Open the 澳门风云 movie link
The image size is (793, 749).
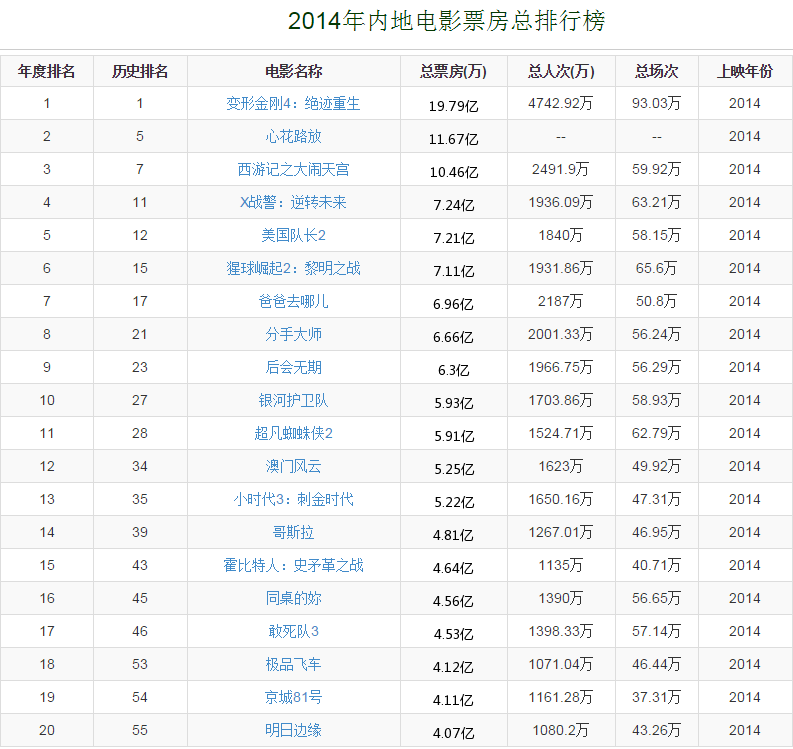tap(293, 466)
